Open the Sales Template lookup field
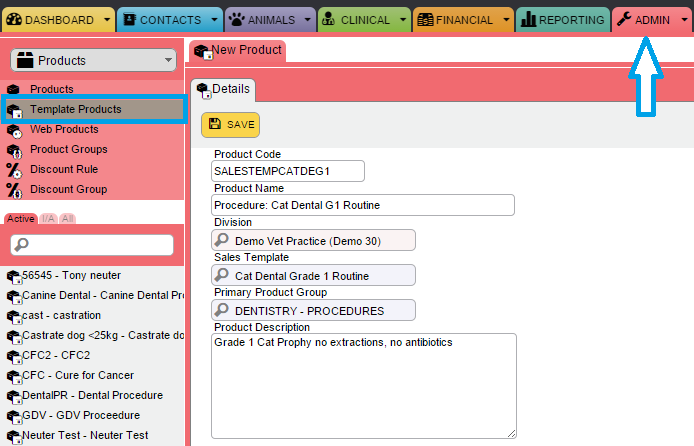Screen dimensions: 694x446 point(313,275)
